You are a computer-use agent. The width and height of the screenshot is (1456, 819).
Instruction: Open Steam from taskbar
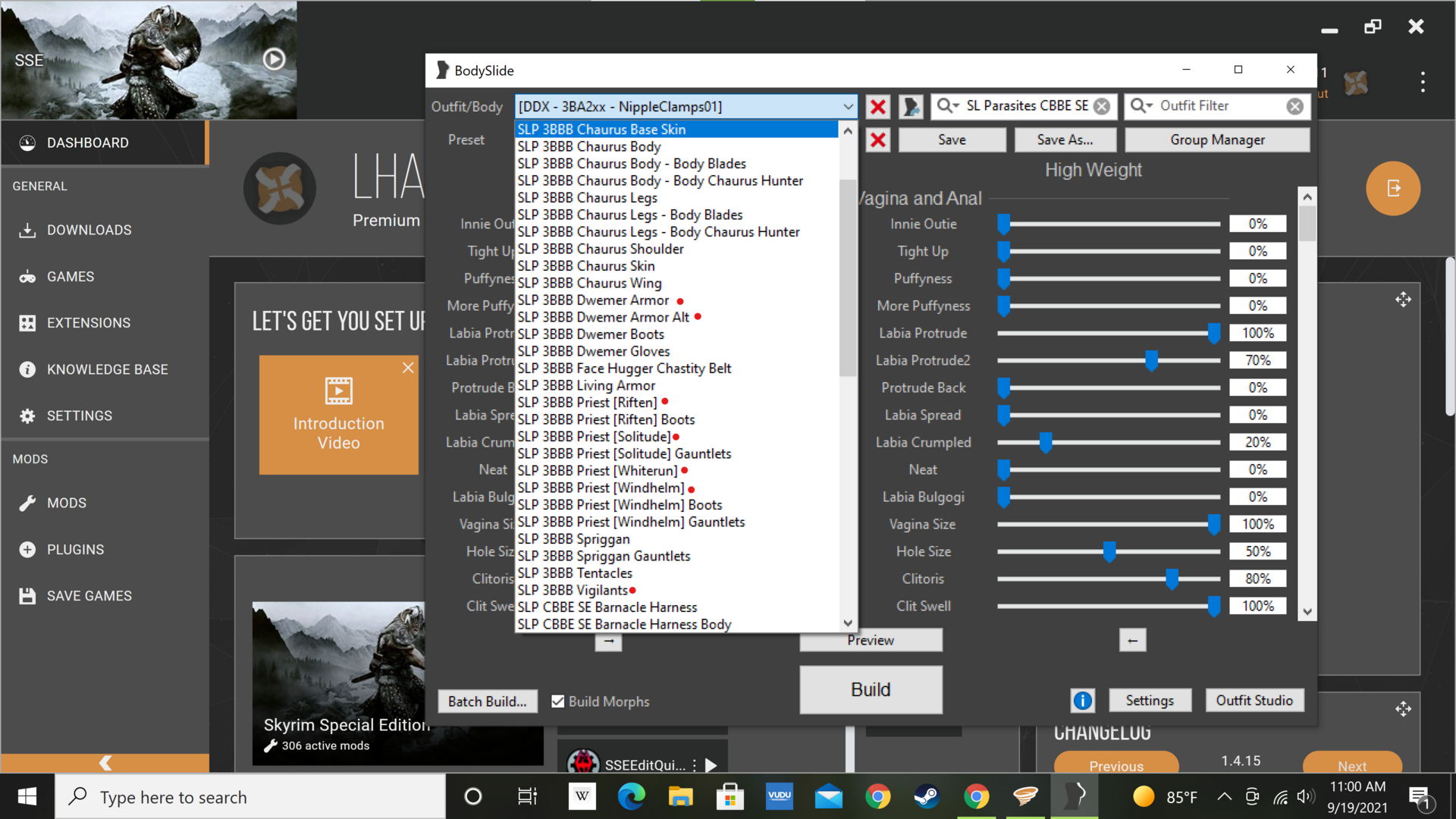(927, 796)
